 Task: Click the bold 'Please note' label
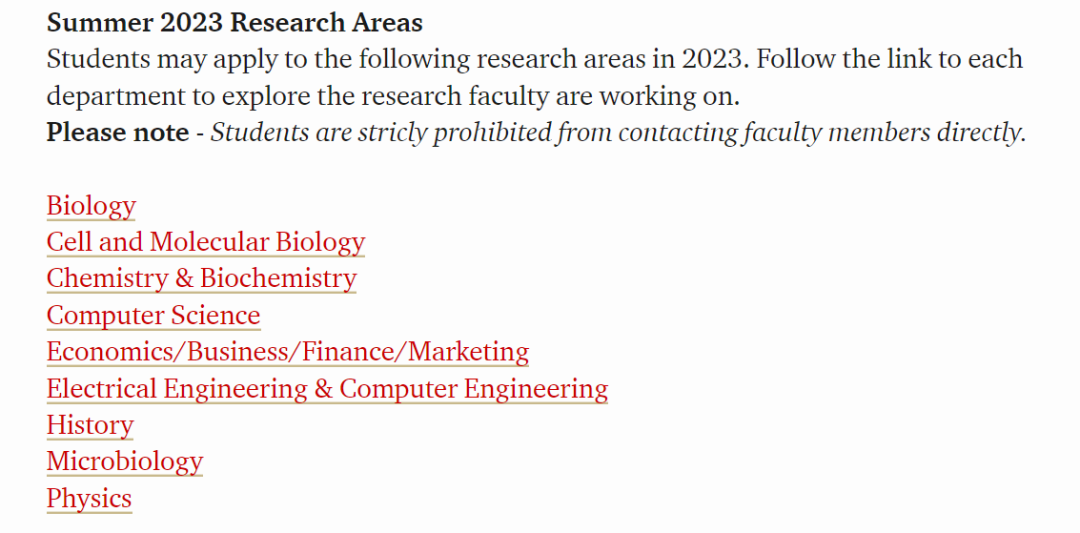117,132
